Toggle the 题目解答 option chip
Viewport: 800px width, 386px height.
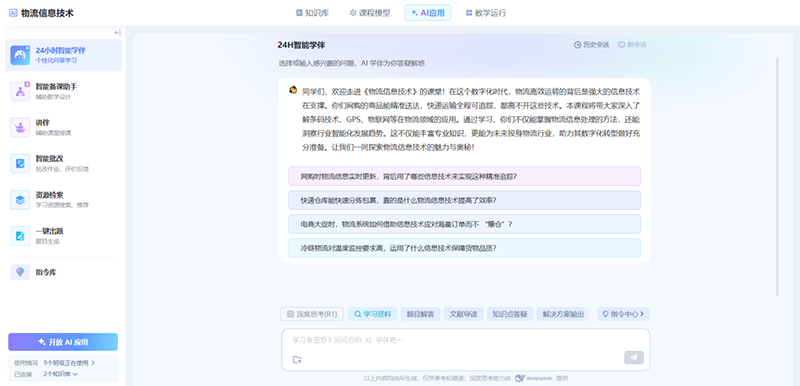[x=420, y=314]
